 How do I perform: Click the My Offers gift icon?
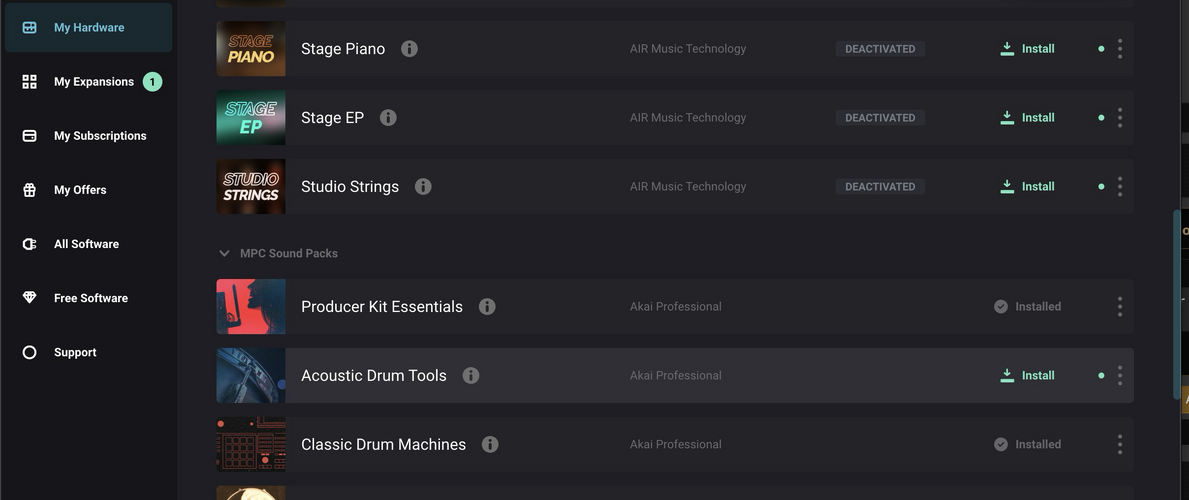point(30,190)
